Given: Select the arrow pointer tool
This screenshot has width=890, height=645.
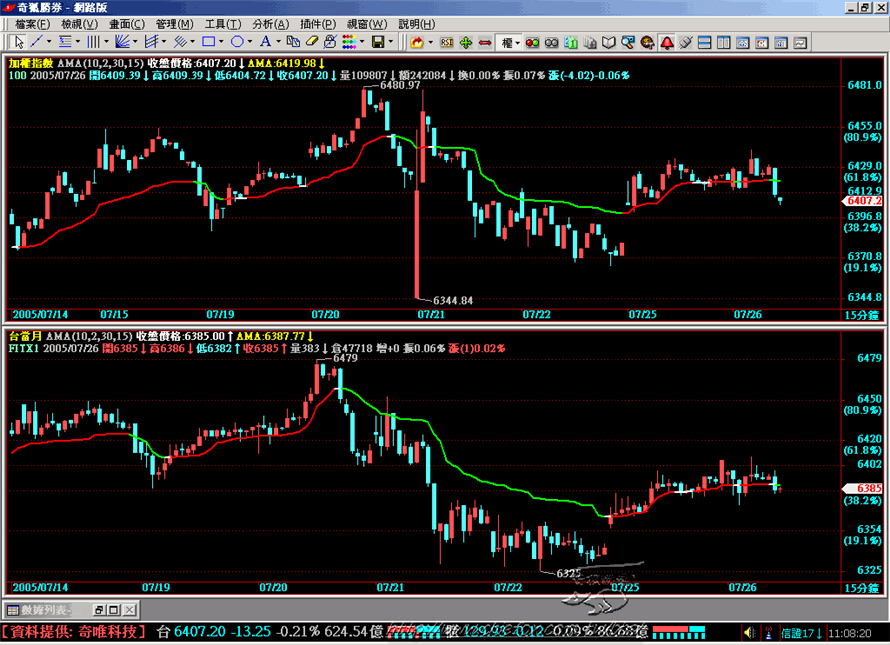Looking at the screenshot, I should point(17,42).
